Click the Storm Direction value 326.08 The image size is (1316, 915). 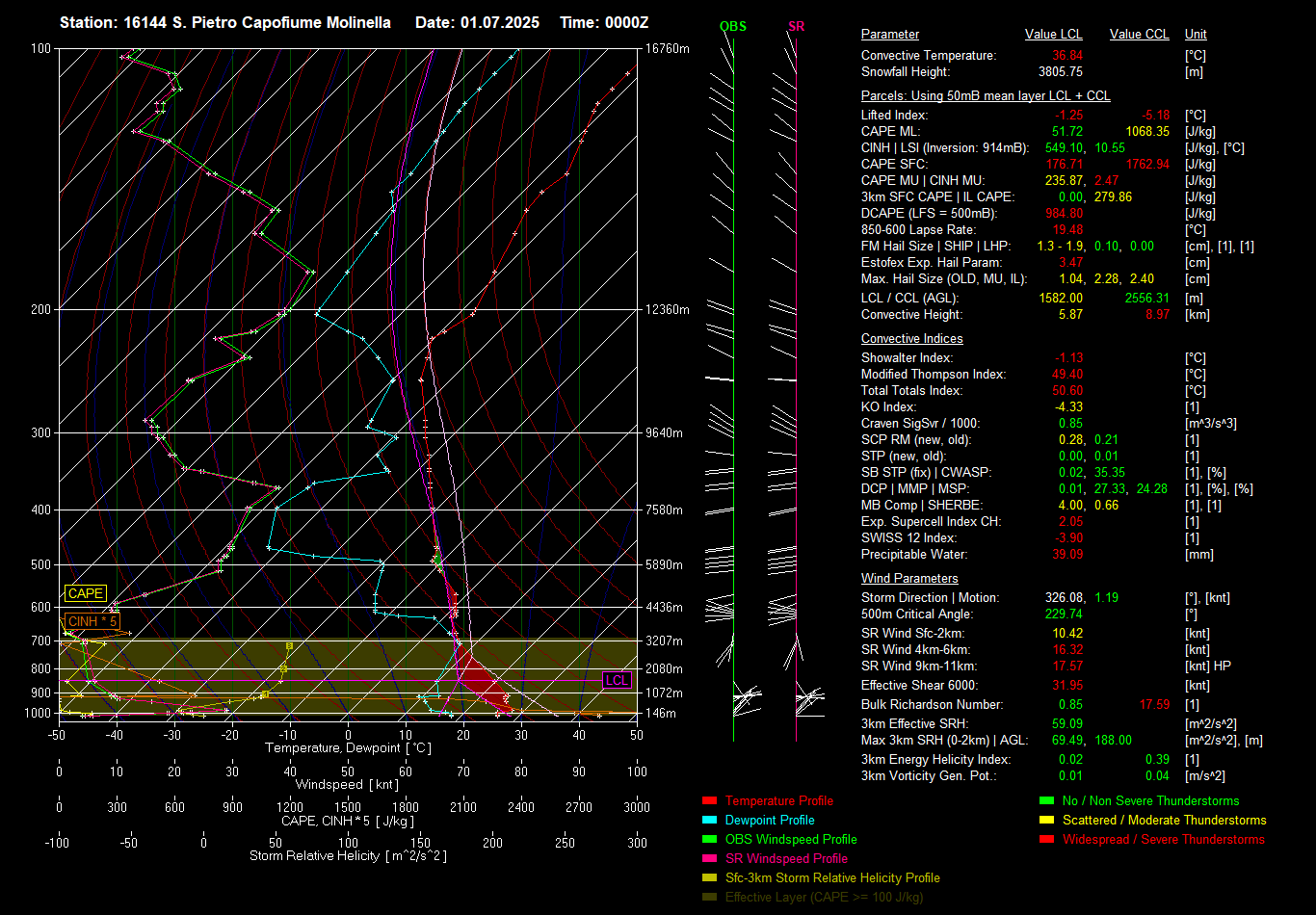(x=1064, y=597)
